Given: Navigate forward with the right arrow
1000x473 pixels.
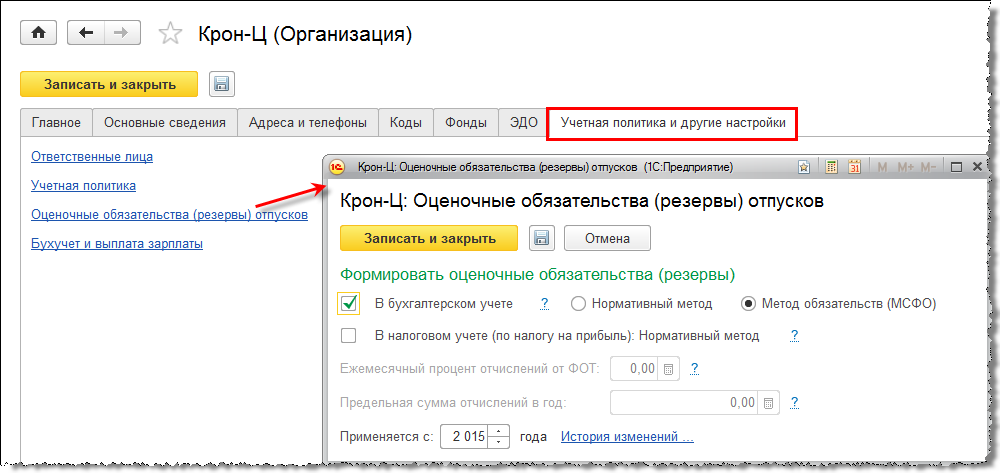Looking at the screenshot, I should tap(122, 33).
